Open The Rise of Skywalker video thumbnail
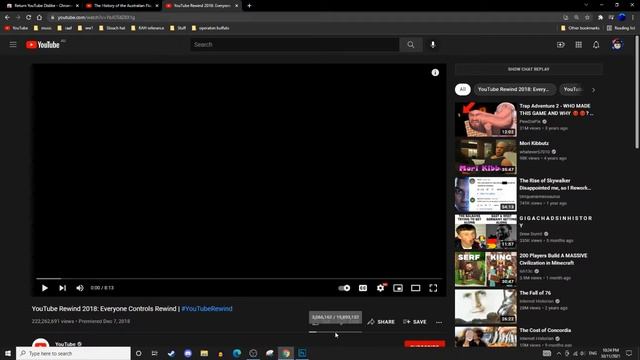The image size is (640, 360). coord(486,194)
